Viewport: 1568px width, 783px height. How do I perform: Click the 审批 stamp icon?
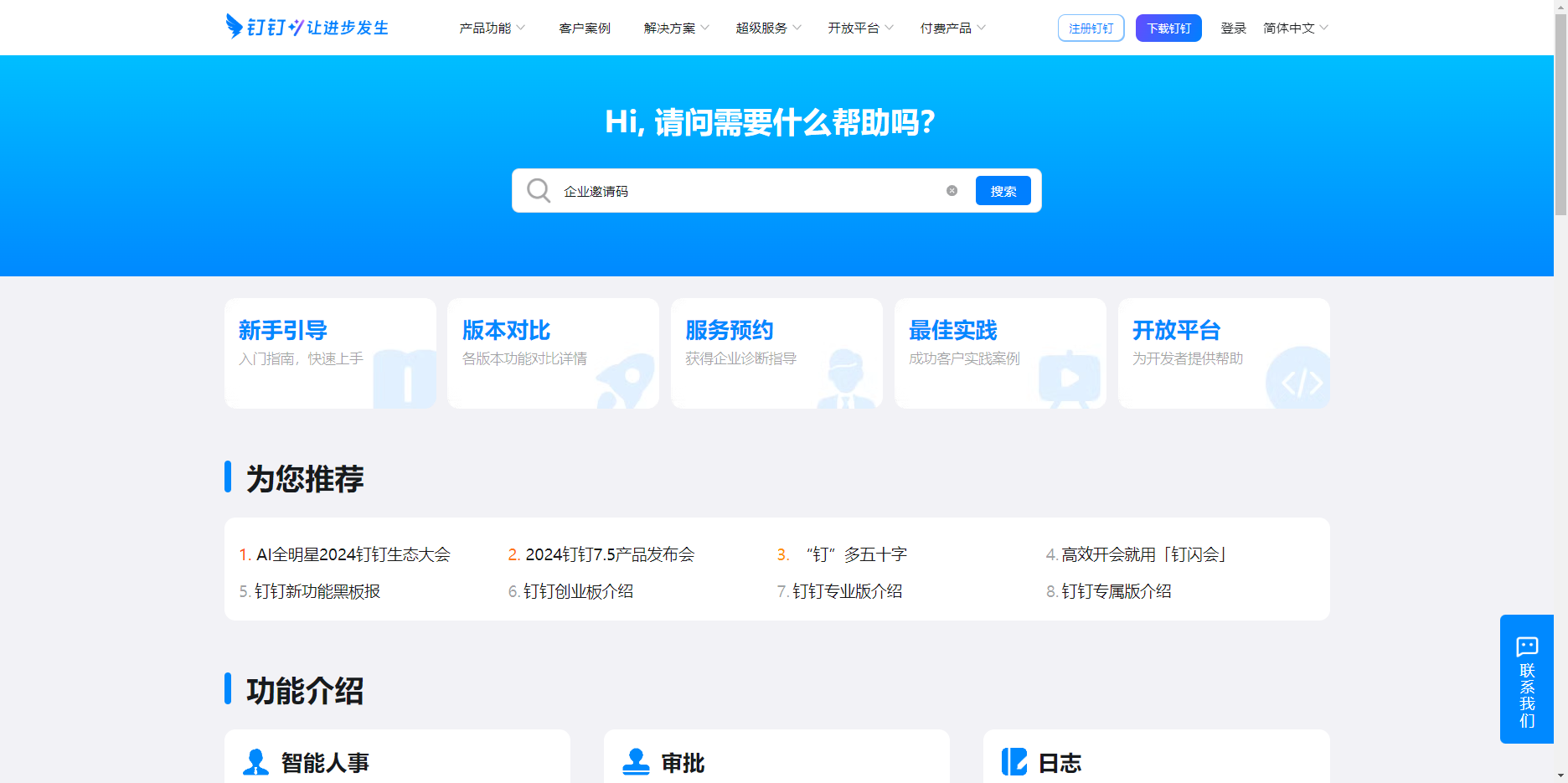coord(636,761)
